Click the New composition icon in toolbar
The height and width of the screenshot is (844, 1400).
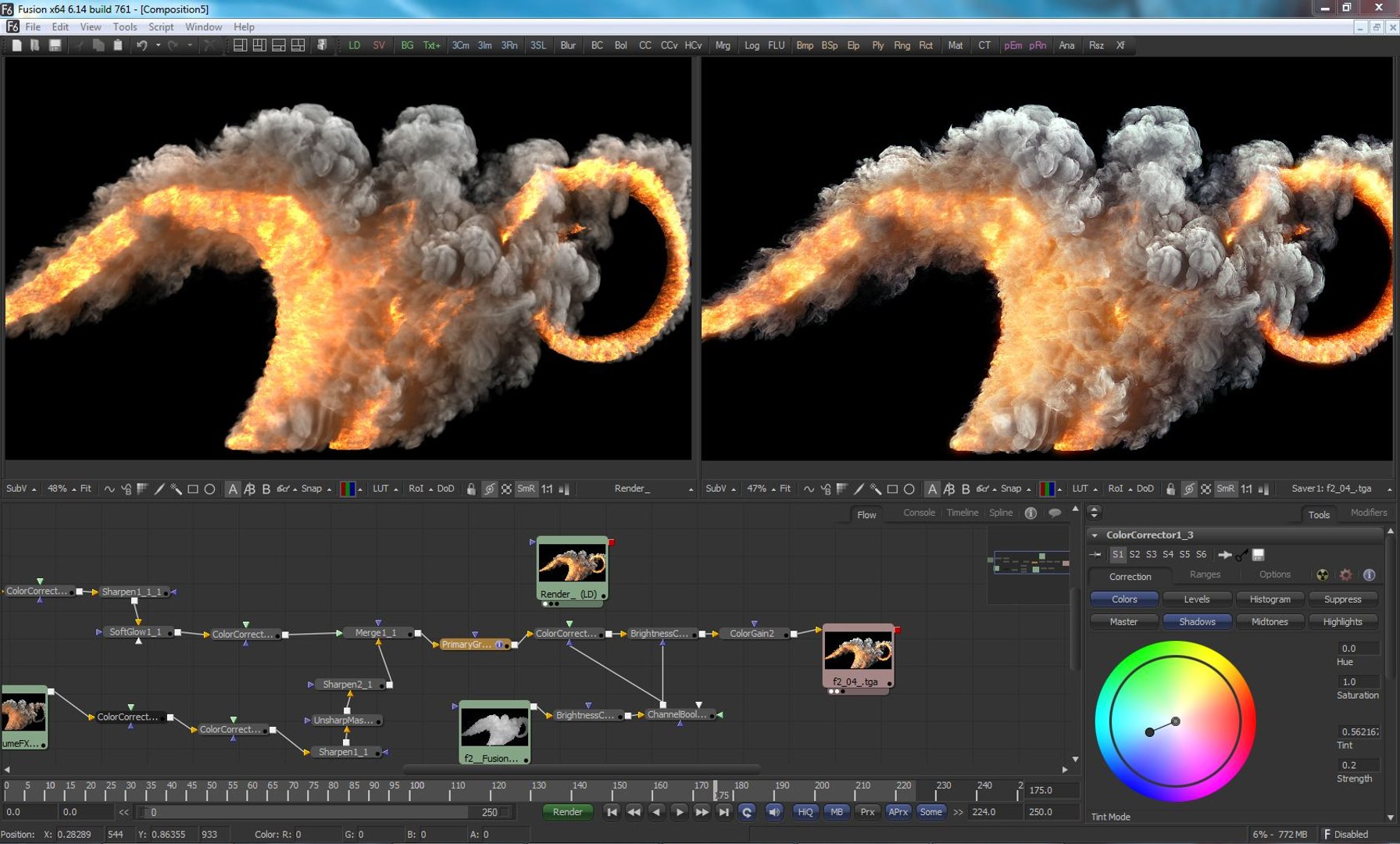click(x=16, y=45)
